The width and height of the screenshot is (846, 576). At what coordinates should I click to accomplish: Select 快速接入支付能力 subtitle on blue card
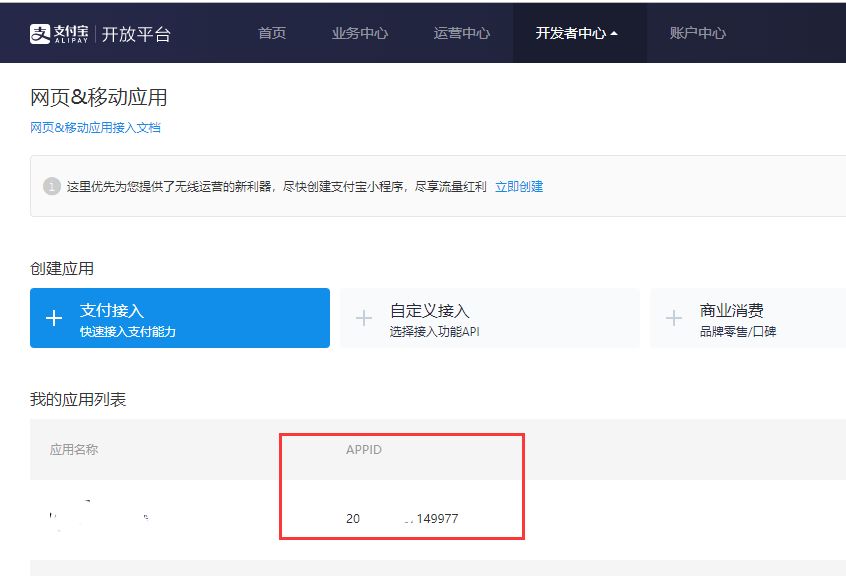[128, 332]
